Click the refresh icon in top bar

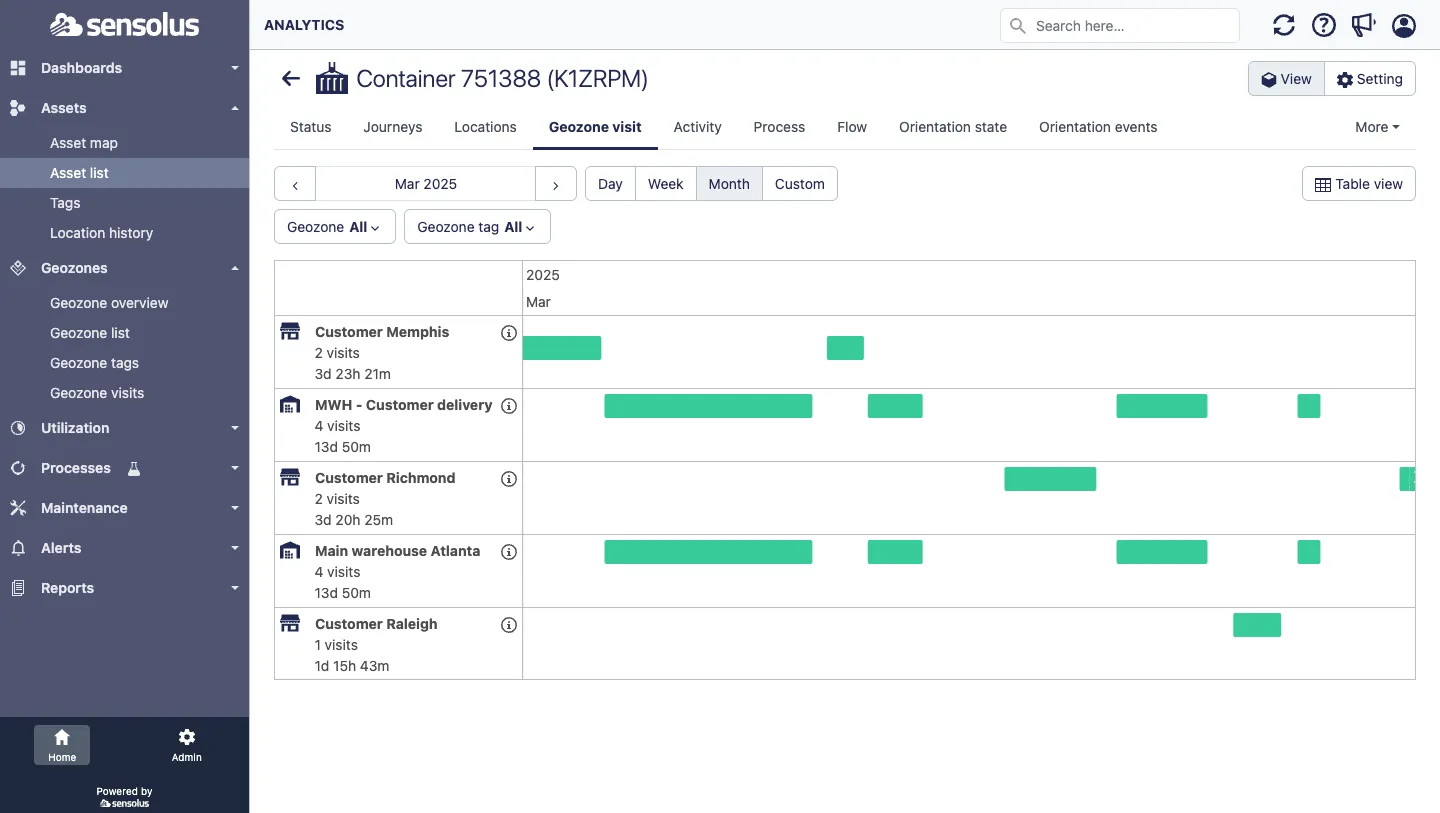pos(1284,25)
